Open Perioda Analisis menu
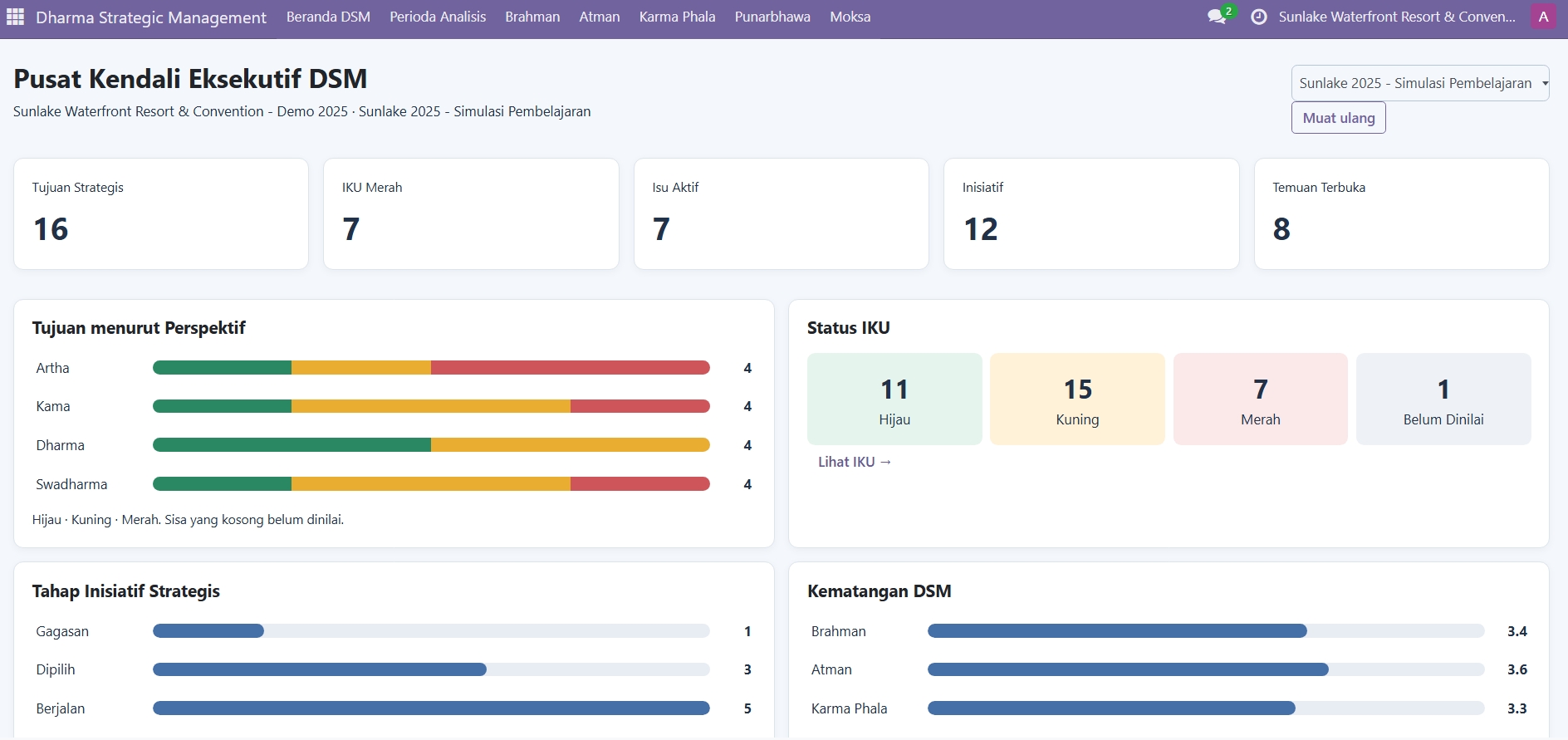Screen dimensions: 1568x740 [438, 17]
